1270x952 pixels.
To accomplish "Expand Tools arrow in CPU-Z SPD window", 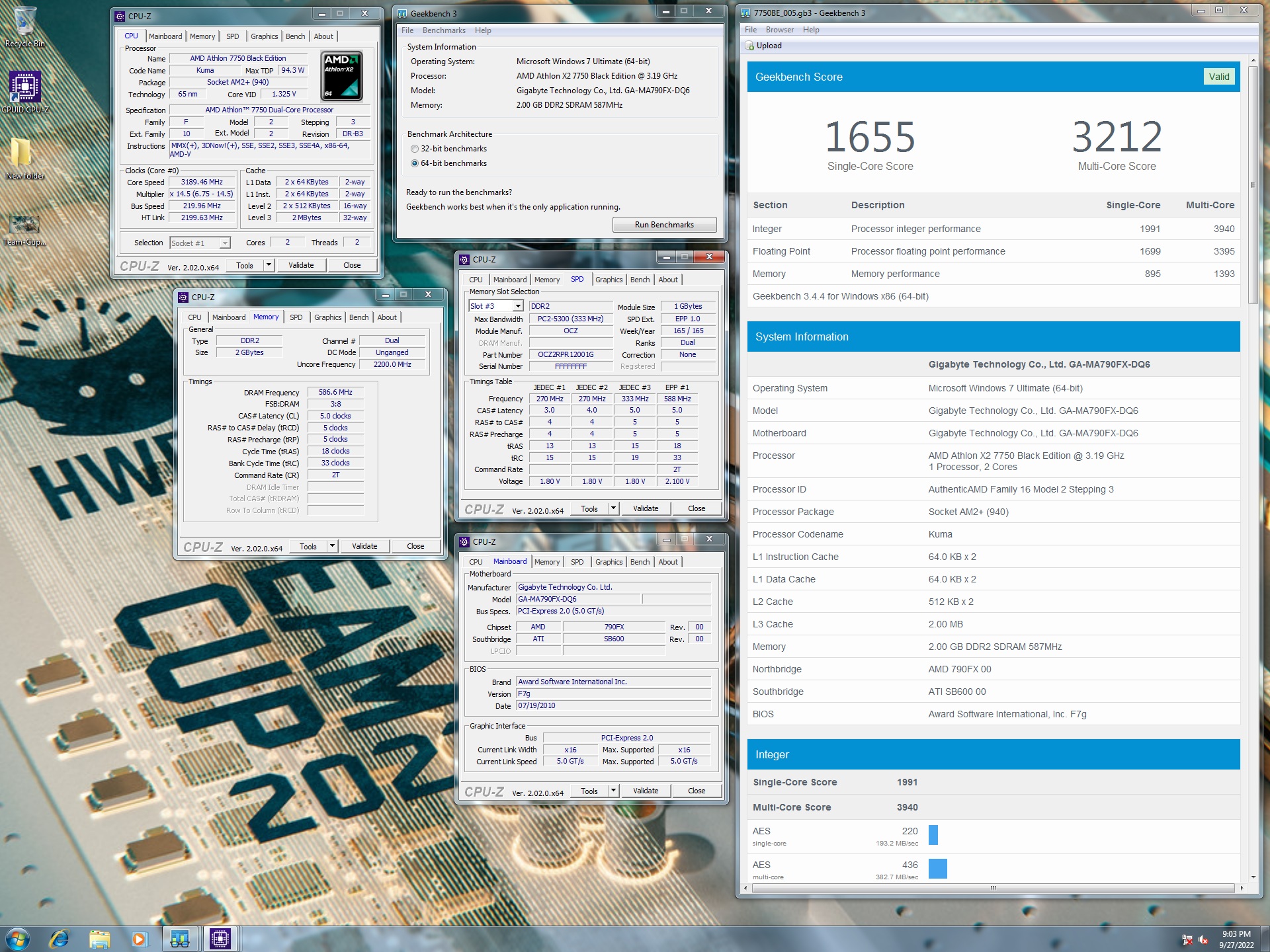I will coord(613,508).
